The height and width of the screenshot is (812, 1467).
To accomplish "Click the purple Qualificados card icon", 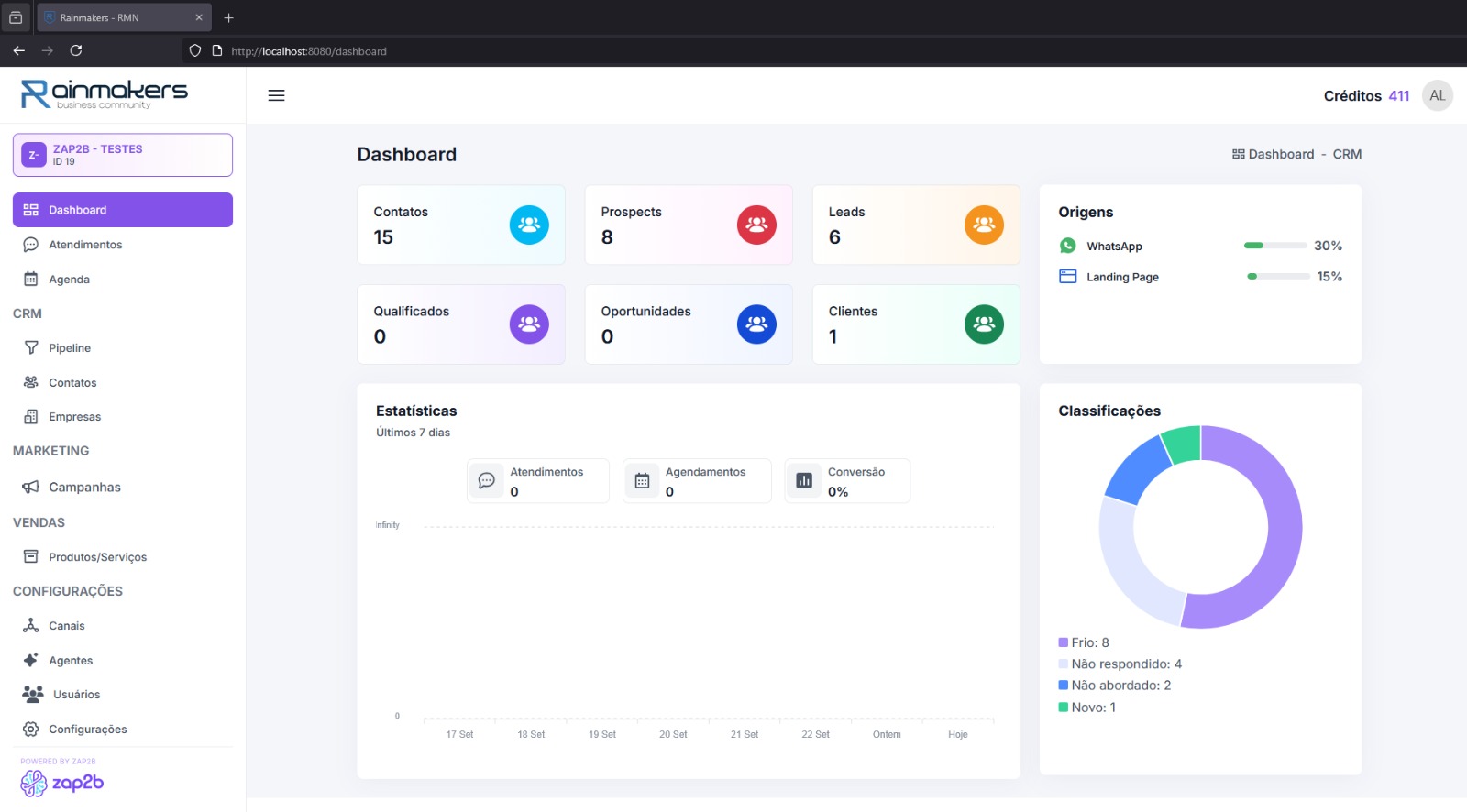I will point(529,324).
